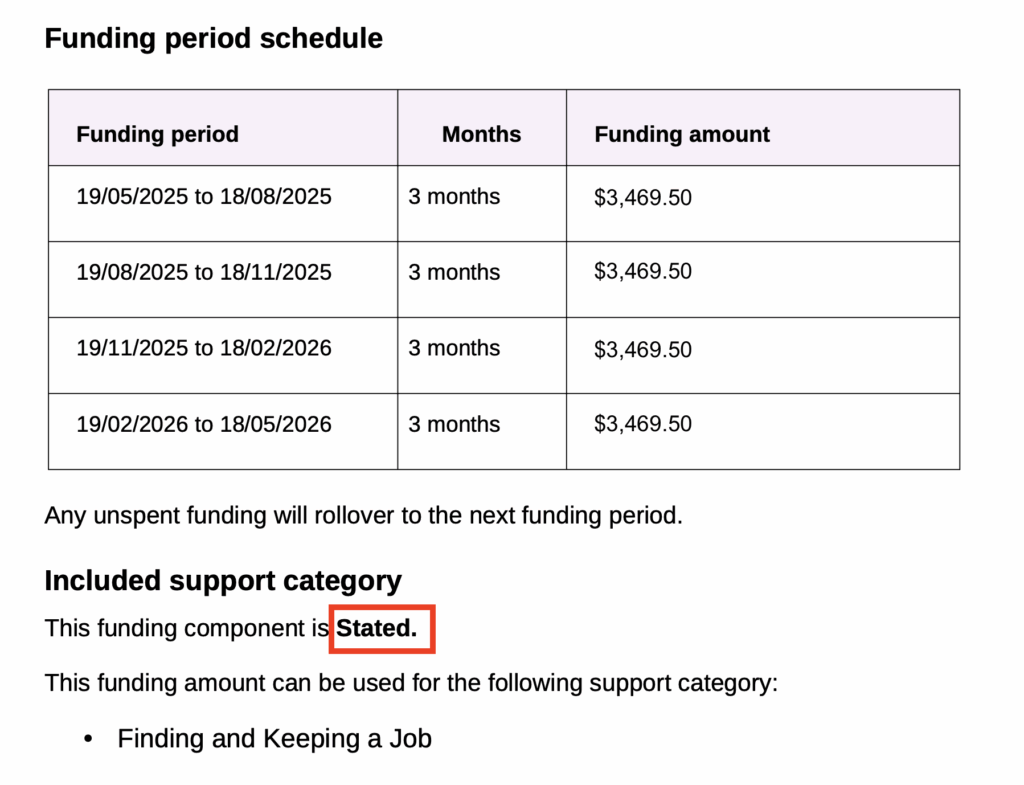The width and height of the screenshot is (1024, 785).
Task: Select the 'Finding and Keeping a Job' bullet
Action: (274, 739)
